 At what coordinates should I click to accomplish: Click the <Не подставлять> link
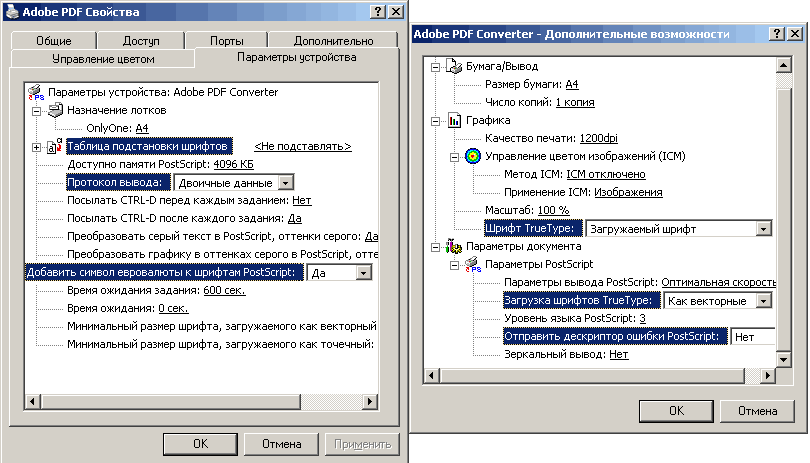[303, 146]
